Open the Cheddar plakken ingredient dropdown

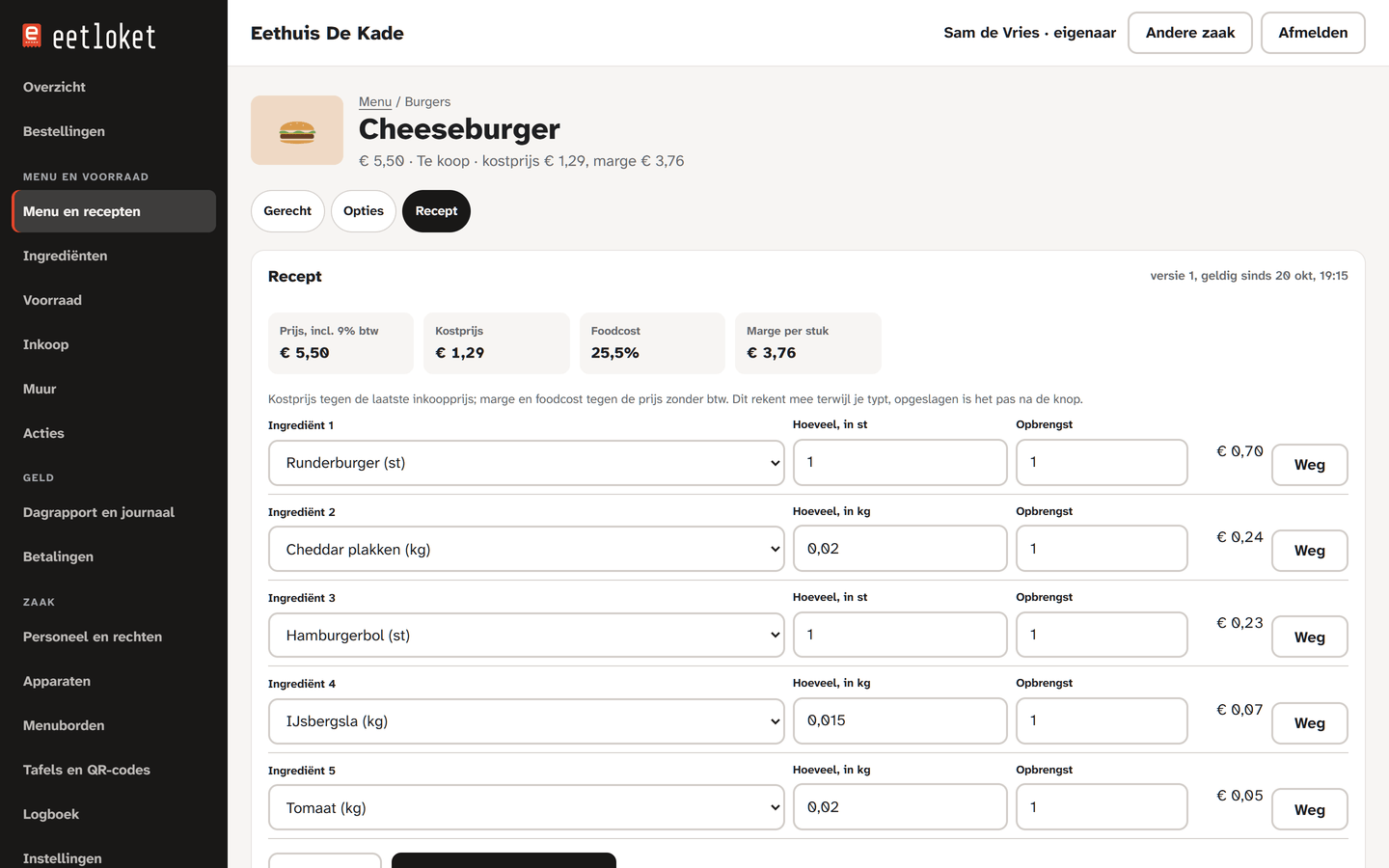tap(527, 550)
